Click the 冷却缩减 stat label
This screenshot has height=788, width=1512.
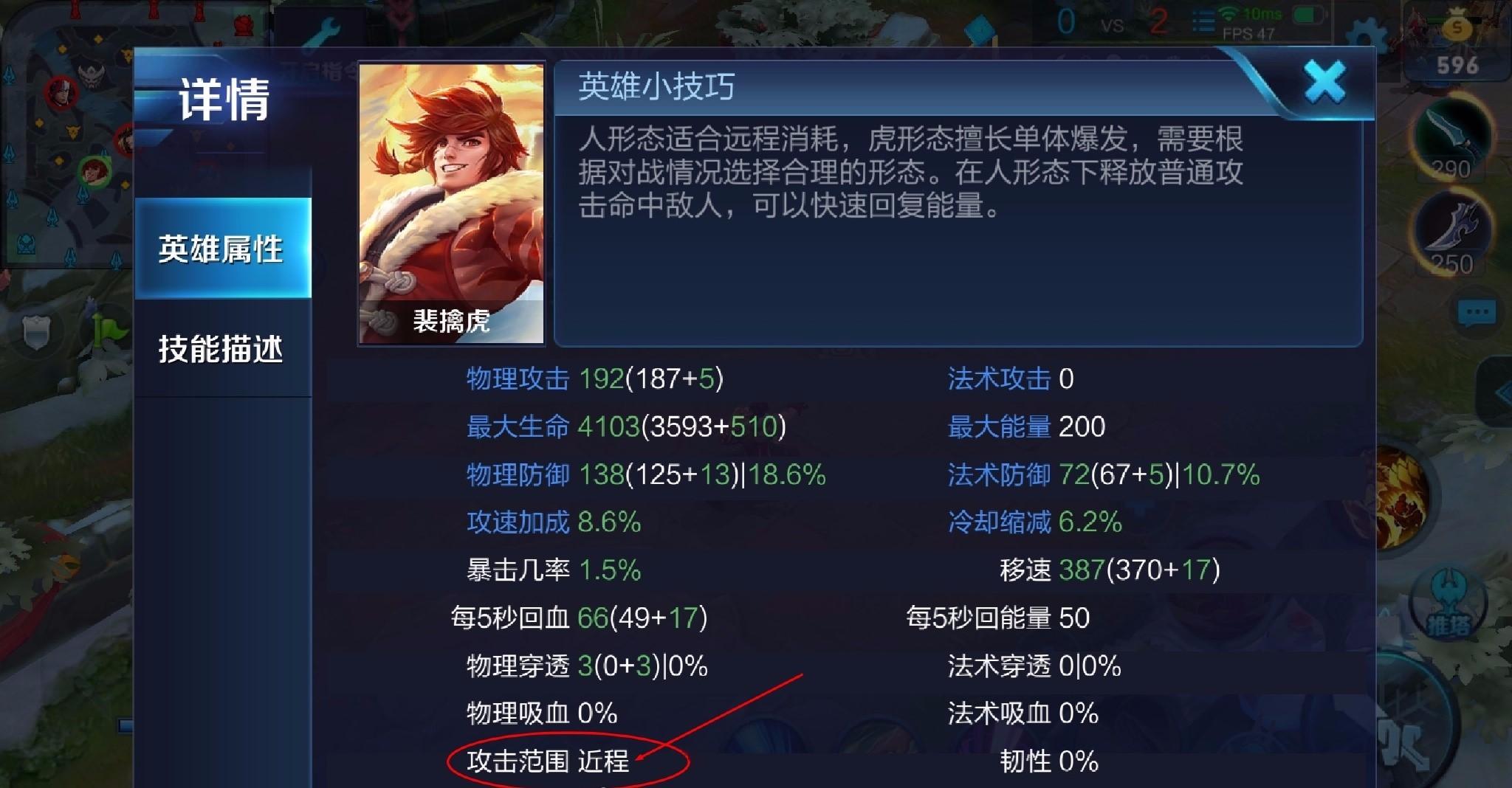tap(999, 522)
